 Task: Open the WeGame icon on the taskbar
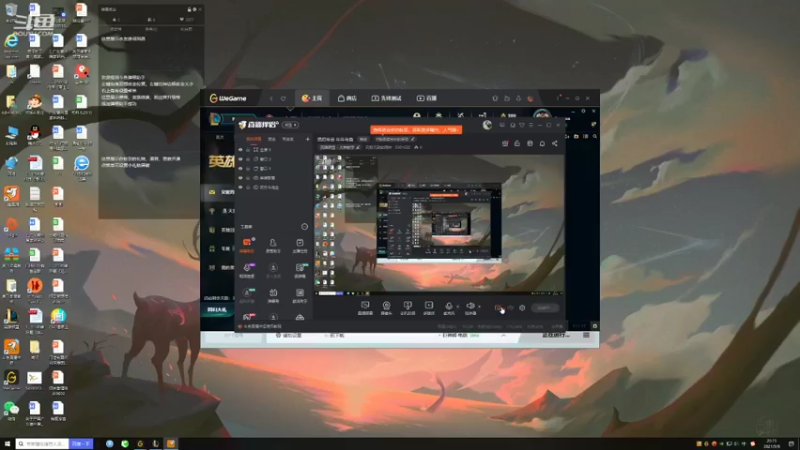pyautogui.click(x=140, y=444)
